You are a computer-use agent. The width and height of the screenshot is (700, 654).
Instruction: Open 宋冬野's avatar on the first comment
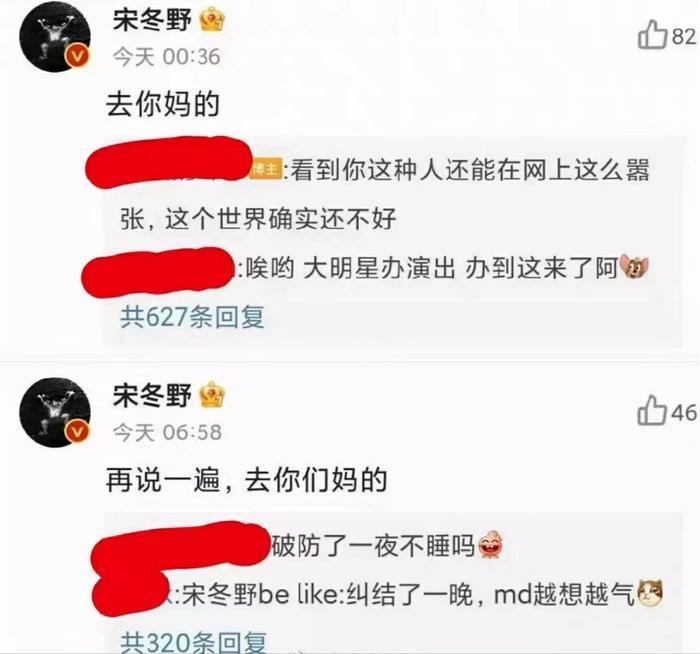click(x=55, y=37)
